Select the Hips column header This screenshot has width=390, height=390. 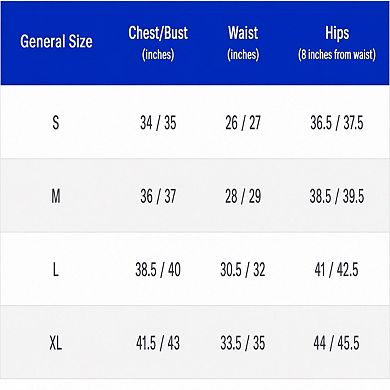(337, 43)
